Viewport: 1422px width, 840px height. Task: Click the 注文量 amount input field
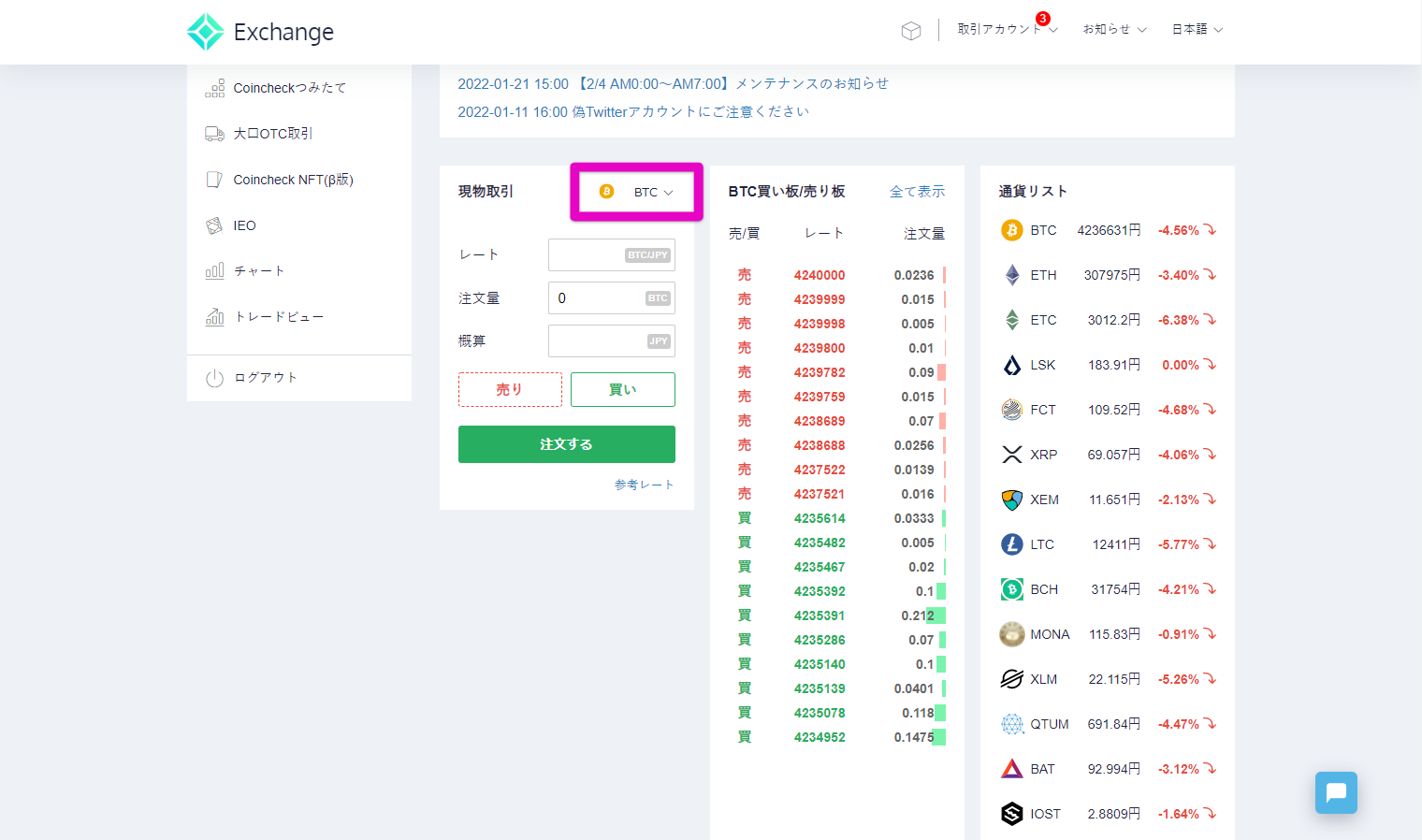(611, 297)
